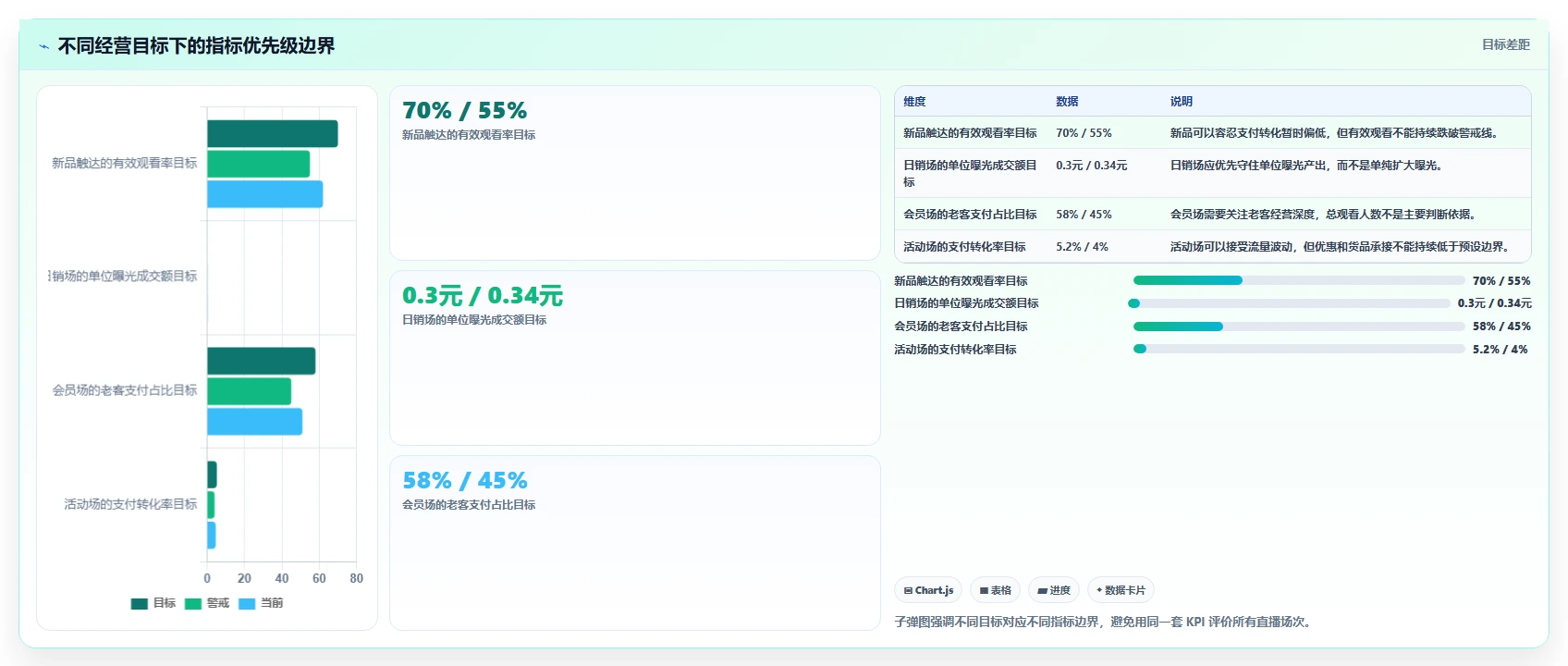
Task: Click the chart axis label 销场的单位曝光成交额目标
Action: [x=123, y=277]
